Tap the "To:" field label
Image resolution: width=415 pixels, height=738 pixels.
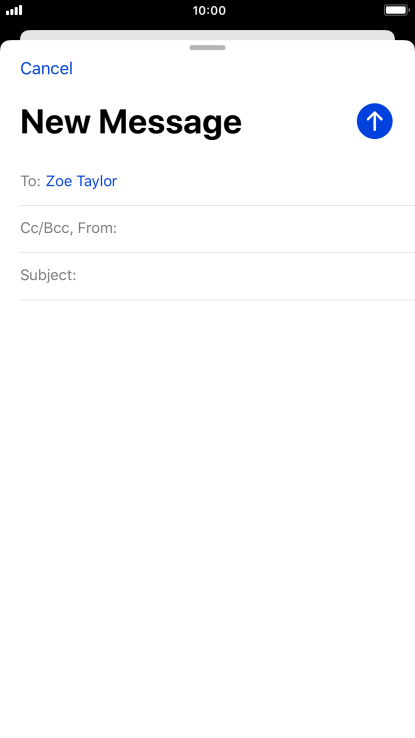coord(30,181)
